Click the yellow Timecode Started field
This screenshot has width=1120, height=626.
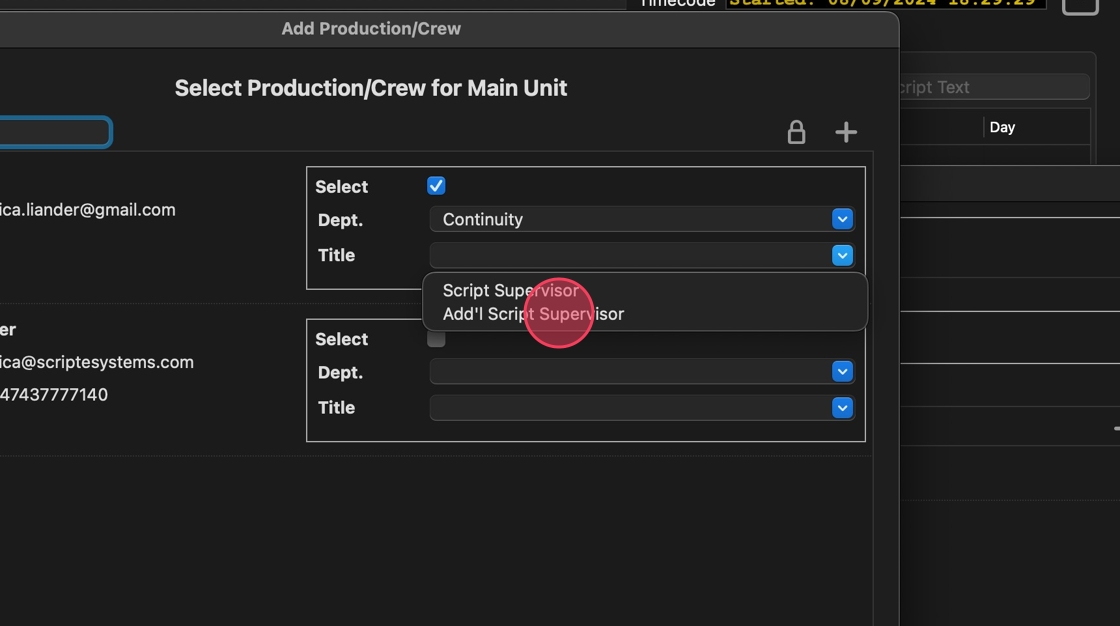click(885, 4)
